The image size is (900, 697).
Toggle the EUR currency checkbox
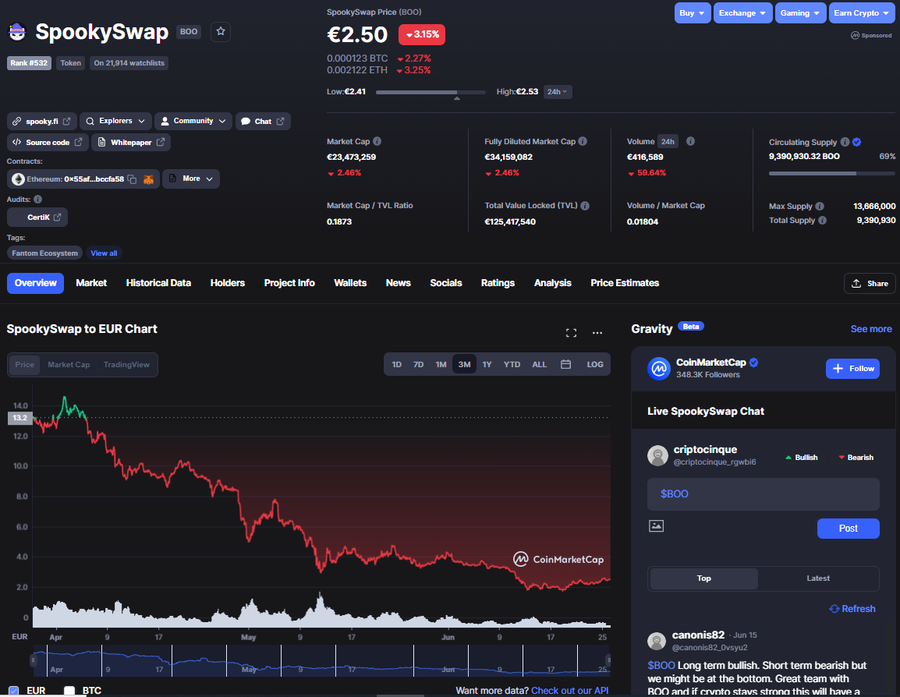click(x=14, y=690)
